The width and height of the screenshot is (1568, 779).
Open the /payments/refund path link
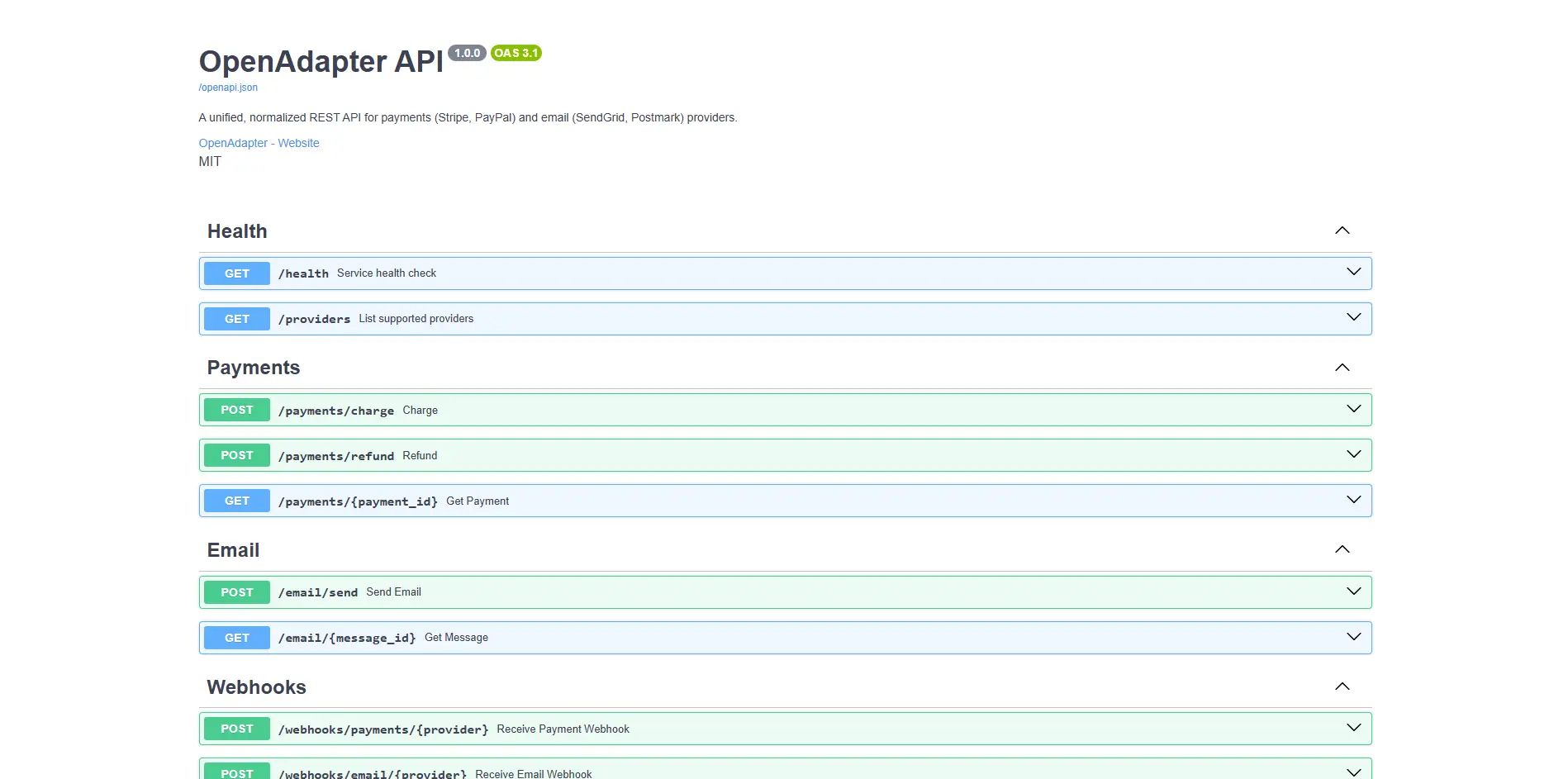336,456
